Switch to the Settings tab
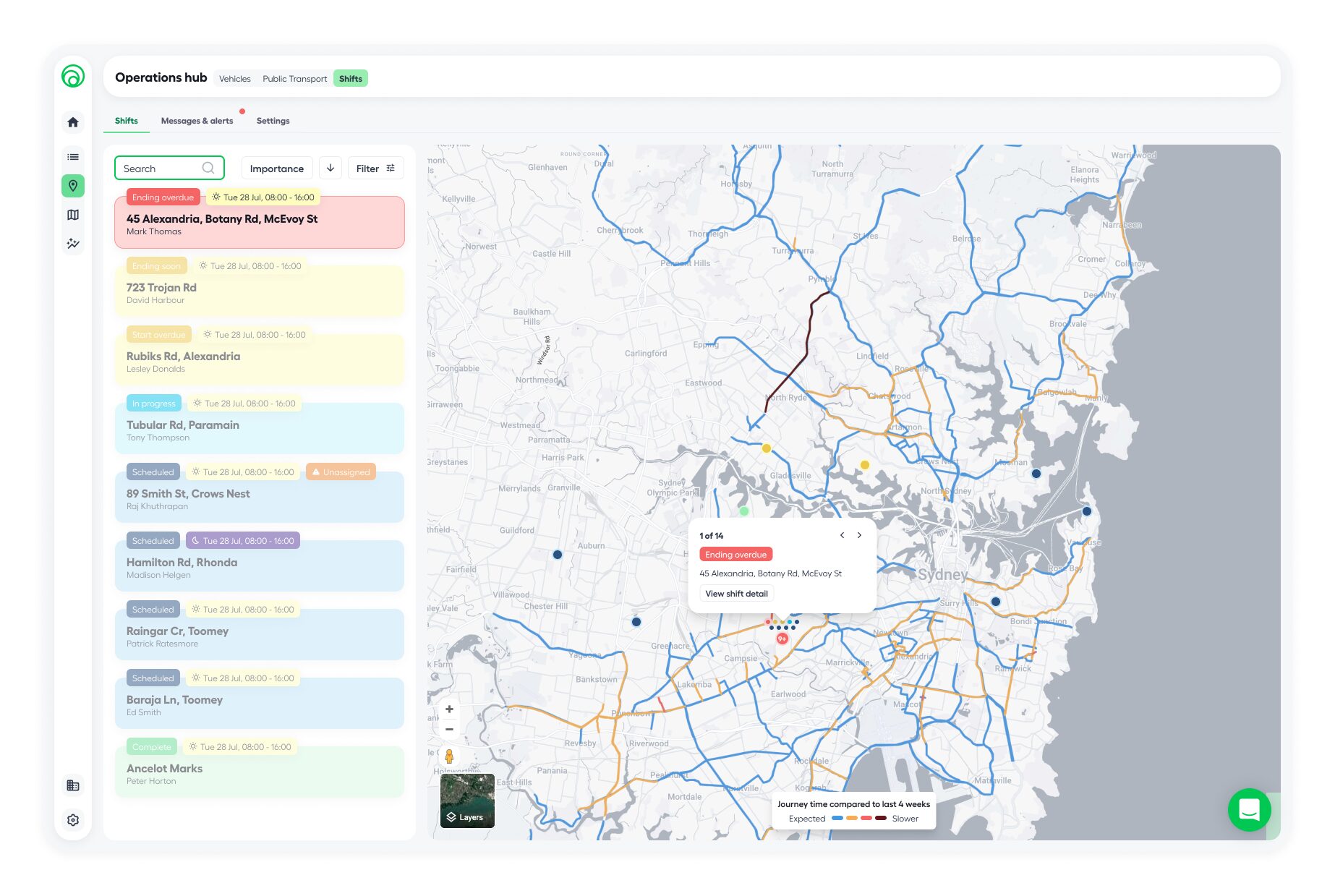Image resolution: width=1335 pixels, height=896 pixels. click(273, 121)
